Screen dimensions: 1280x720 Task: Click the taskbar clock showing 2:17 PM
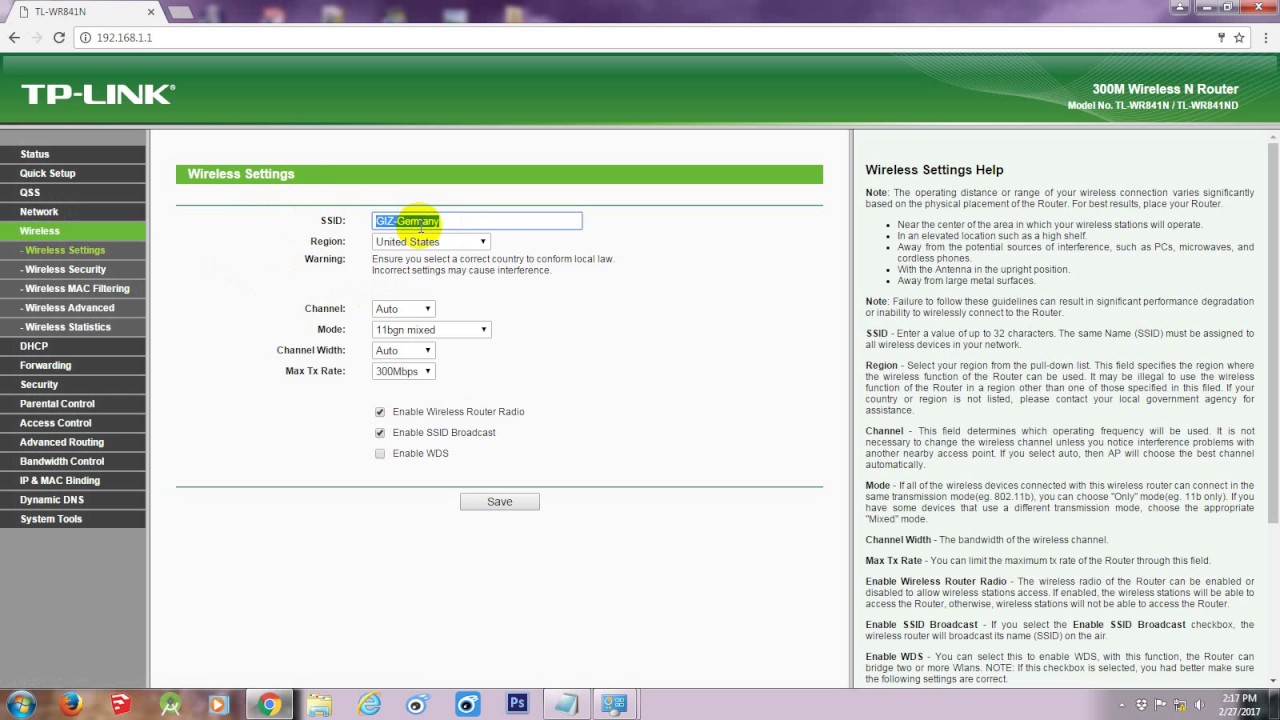pos(1239,704)
